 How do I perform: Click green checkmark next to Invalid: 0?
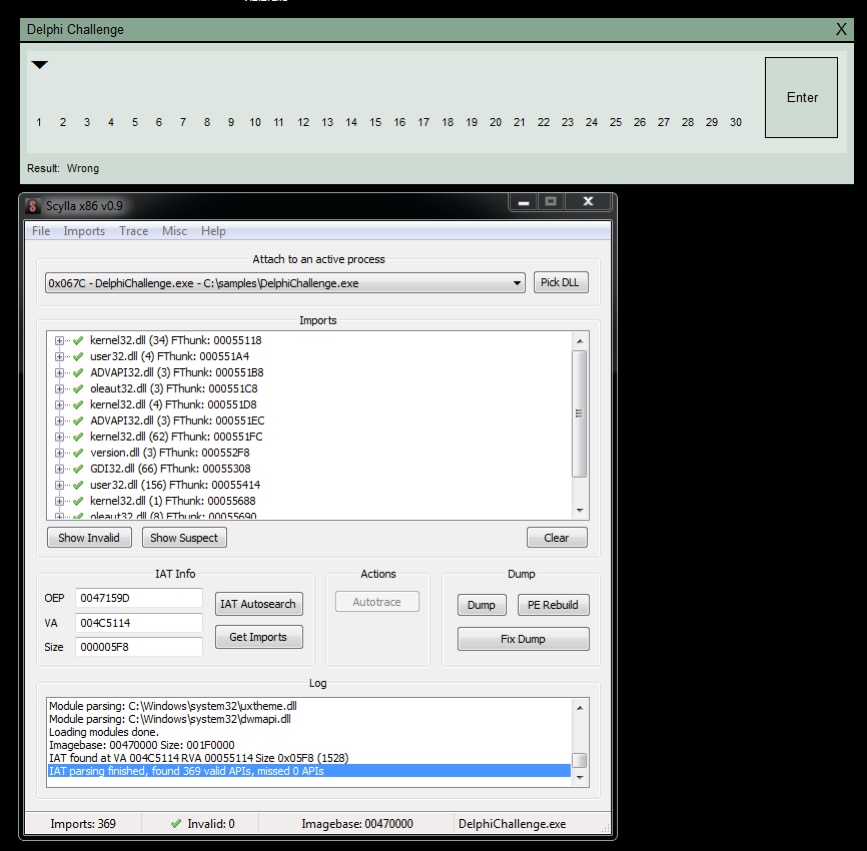click(176, 823)
